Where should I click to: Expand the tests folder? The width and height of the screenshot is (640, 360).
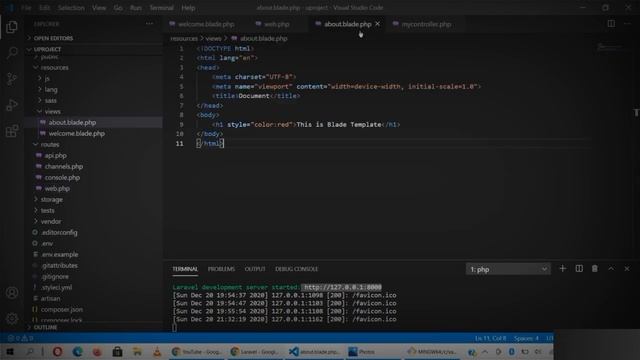coord(47,211)
